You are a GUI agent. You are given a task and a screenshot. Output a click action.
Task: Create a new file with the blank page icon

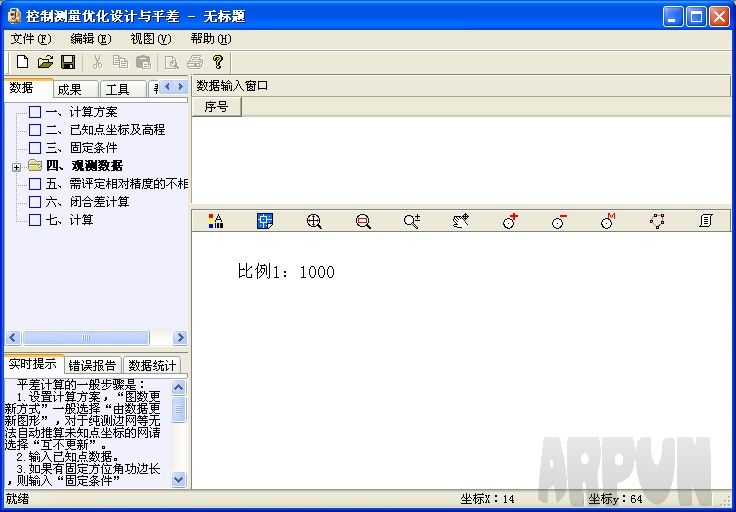click(22, 62)
